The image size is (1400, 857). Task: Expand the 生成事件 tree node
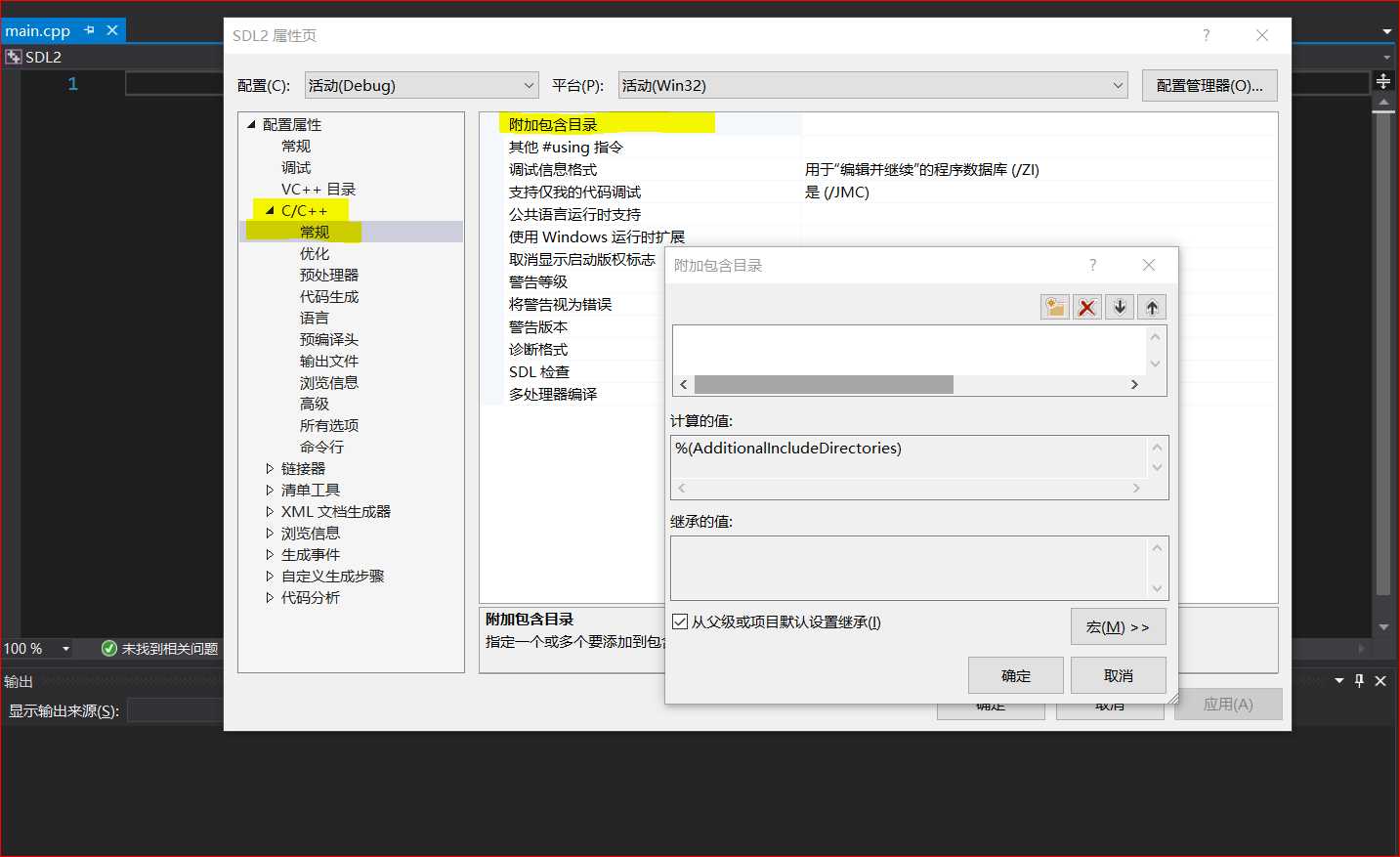coord(270,554)
